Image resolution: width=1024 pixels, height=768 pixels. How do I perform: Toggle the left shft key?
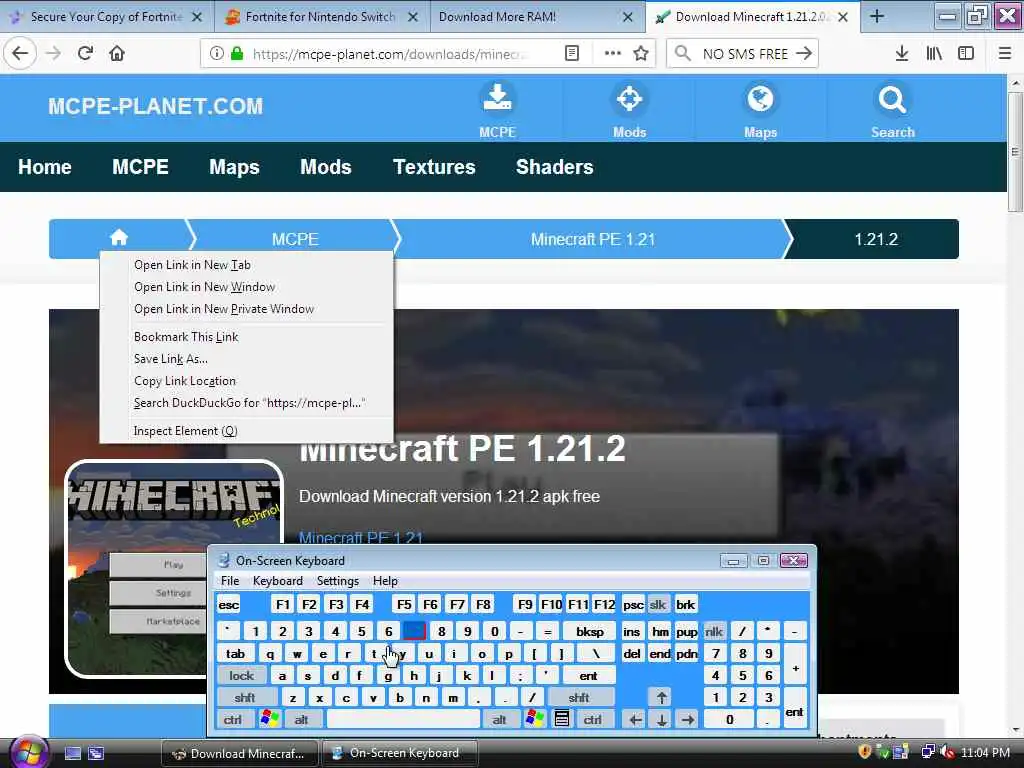point(245,697)
